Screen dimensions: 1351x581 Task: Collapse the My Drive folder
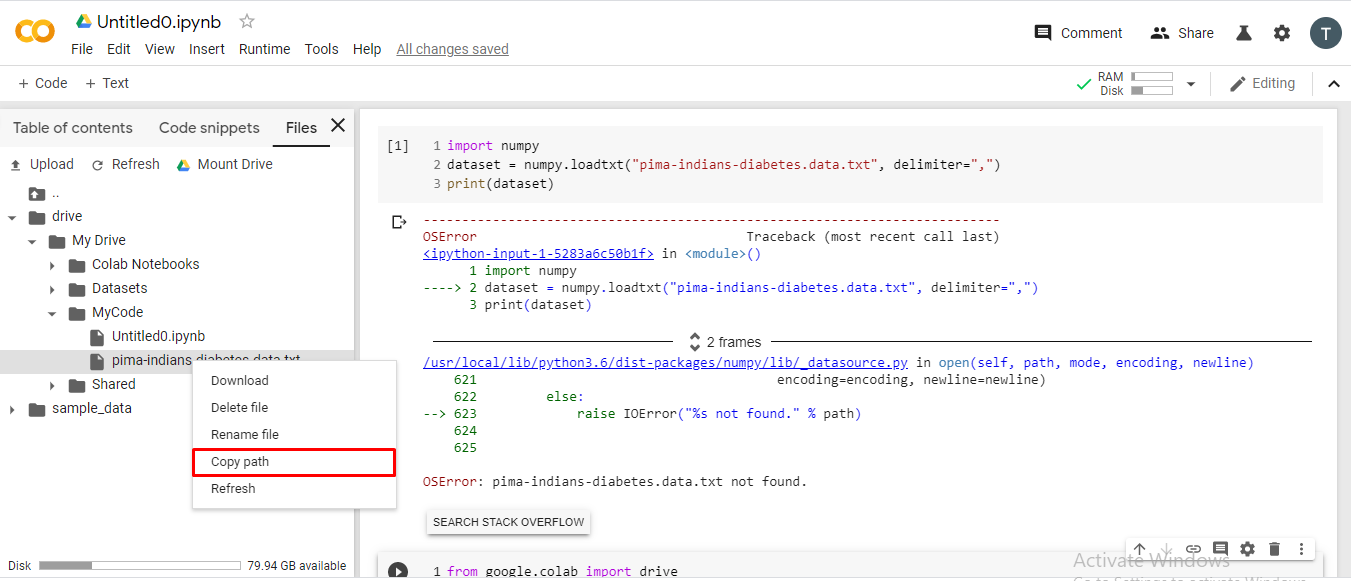(x=32, y=240)
